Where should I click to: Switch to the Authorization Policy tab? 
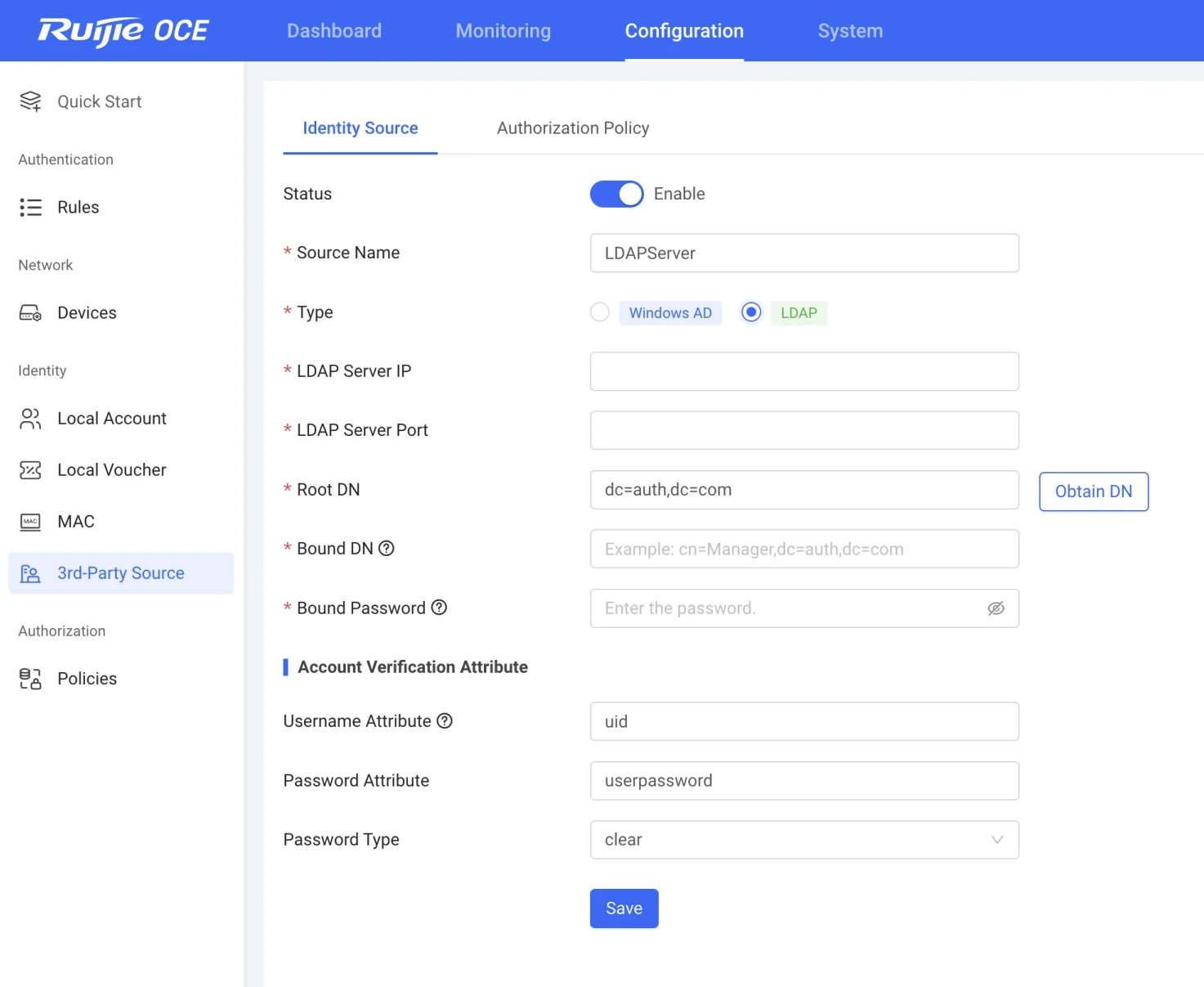coord(572,128)
